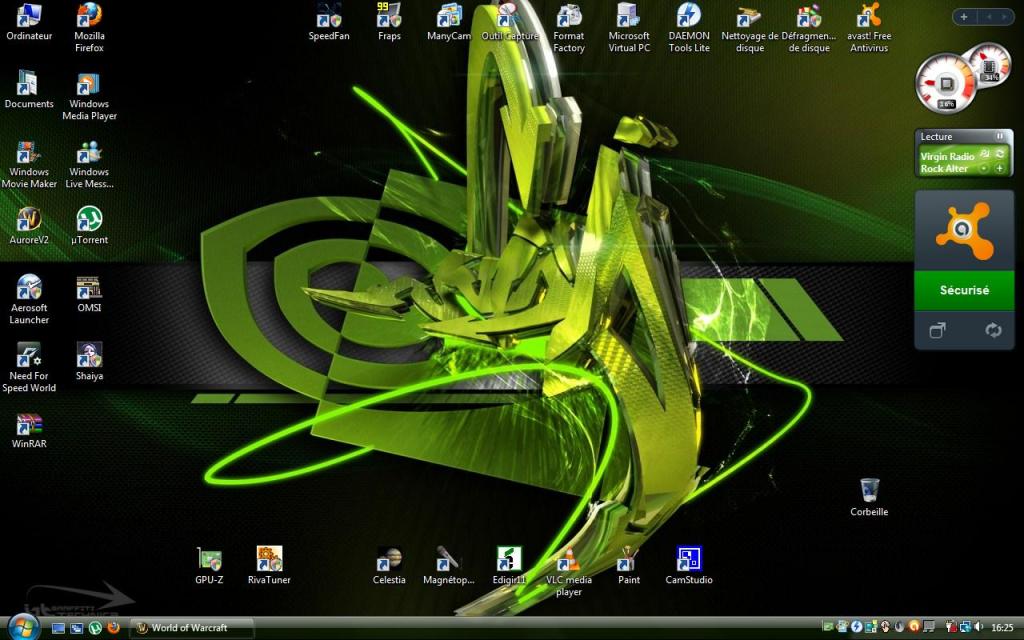Select the OMSI desktop shortcut
Image resolution: width=1024 pixels, height=640 pixels.
[89, 294]
